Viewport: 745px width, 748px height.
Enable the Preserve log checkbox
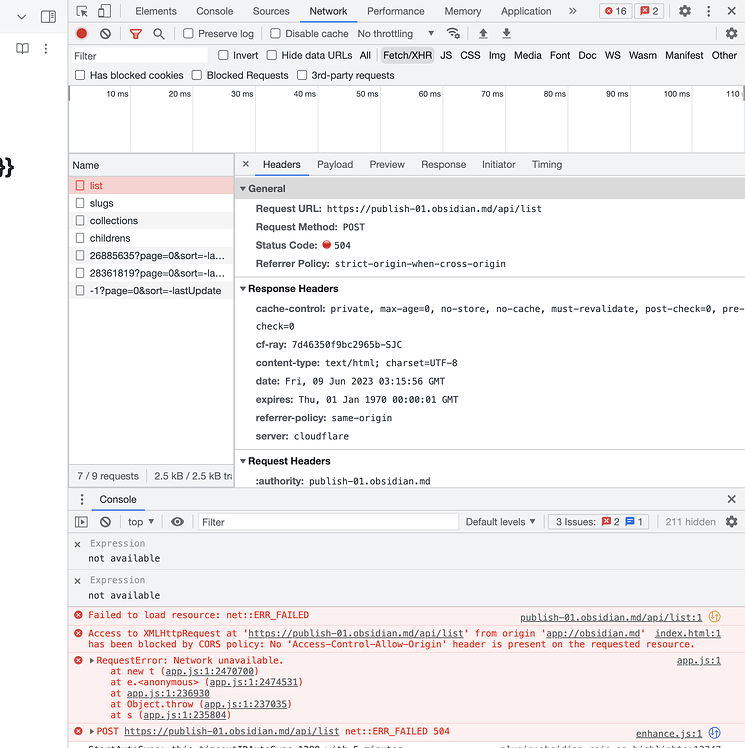(x=188, y=33)
